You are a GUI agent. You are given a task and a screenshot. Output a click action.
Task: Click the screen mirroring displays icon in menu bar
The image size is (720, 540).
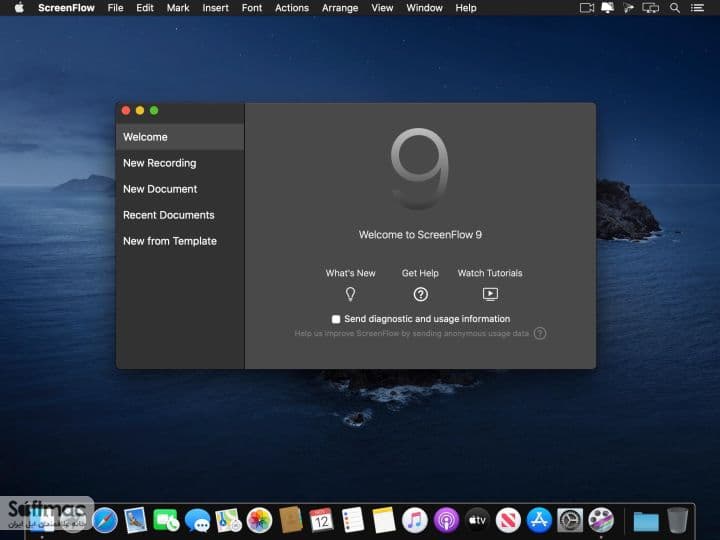[x=651, y=8]
